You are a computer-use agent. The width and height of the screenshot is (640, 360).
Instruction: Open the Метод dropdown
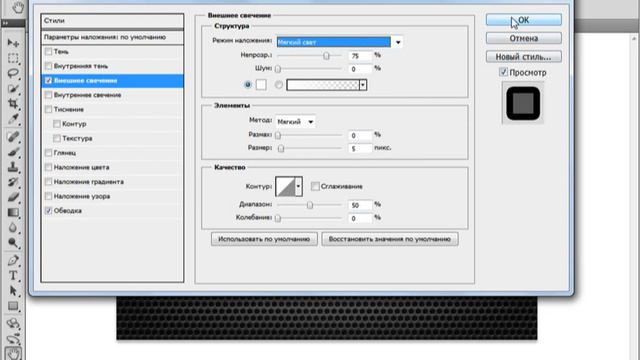pyautogui.click(x=296, y=122)
